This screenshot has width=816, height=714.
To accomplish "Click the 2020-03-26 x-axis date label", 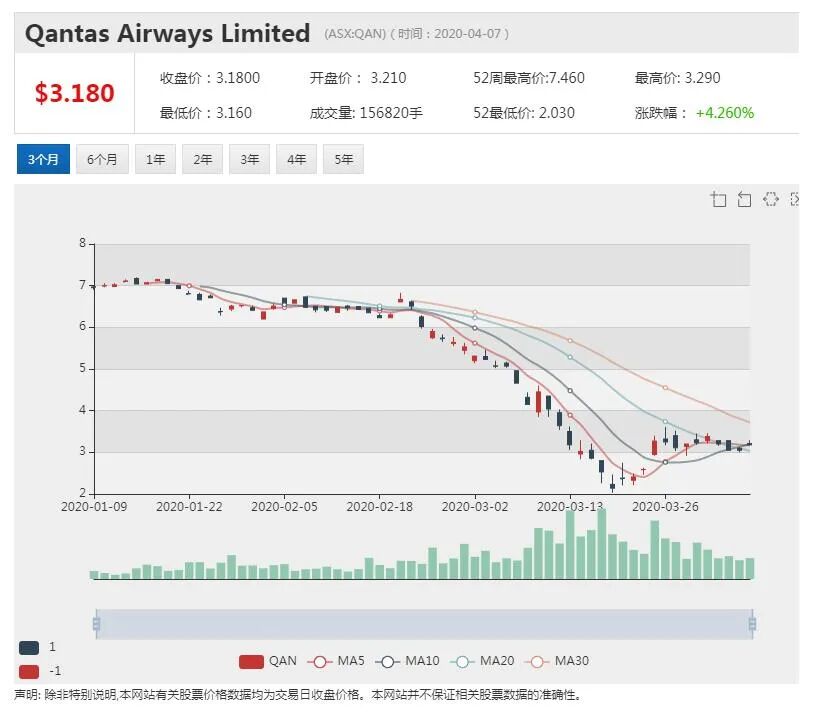I will (x=665, y=507).
